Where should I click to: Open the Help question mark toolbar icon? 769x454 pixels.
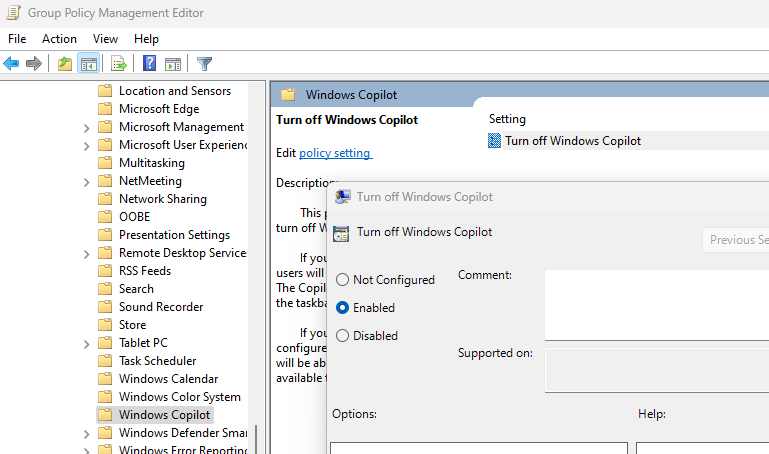[149, 63]
